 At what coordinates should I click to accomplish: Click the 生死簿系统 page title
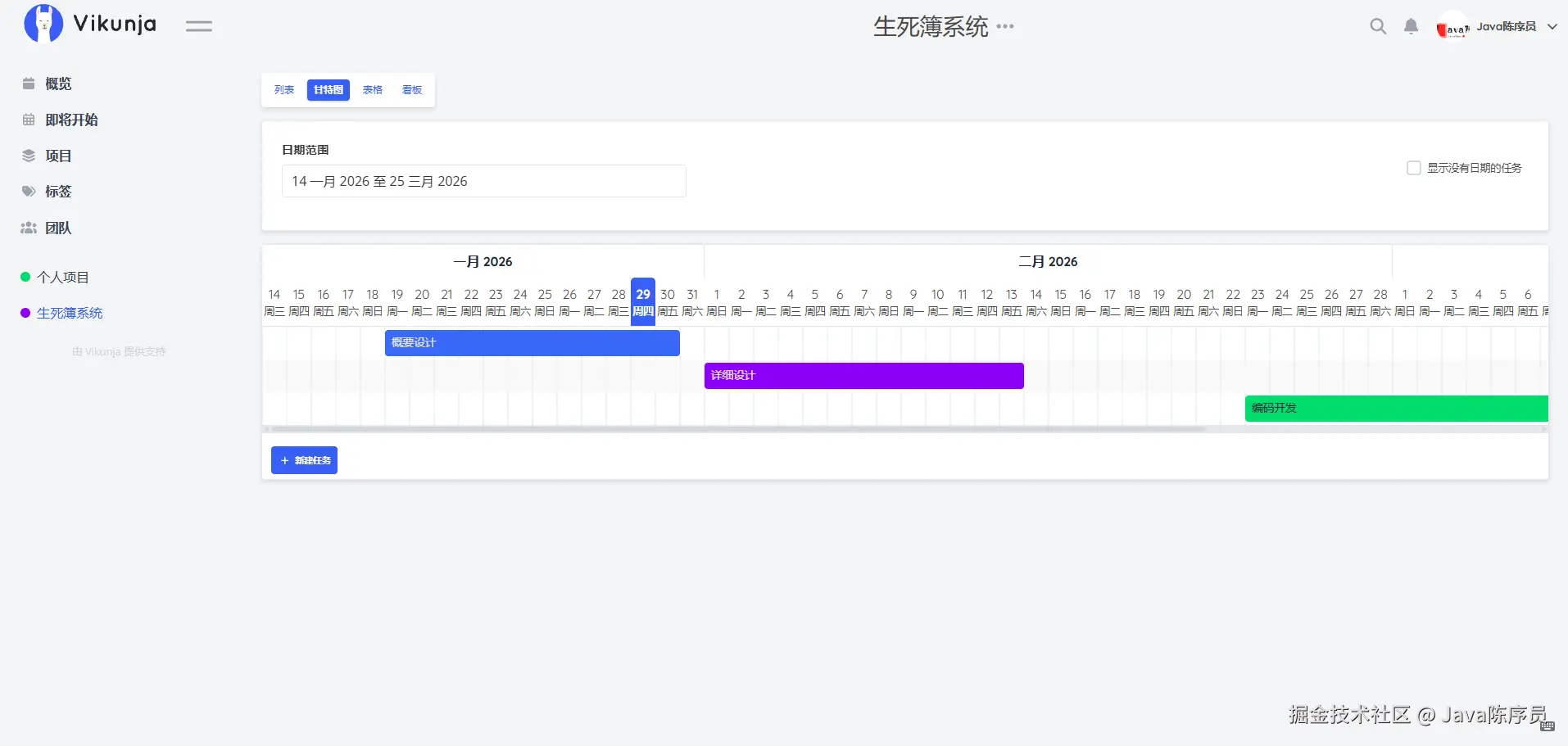point(931,26)
